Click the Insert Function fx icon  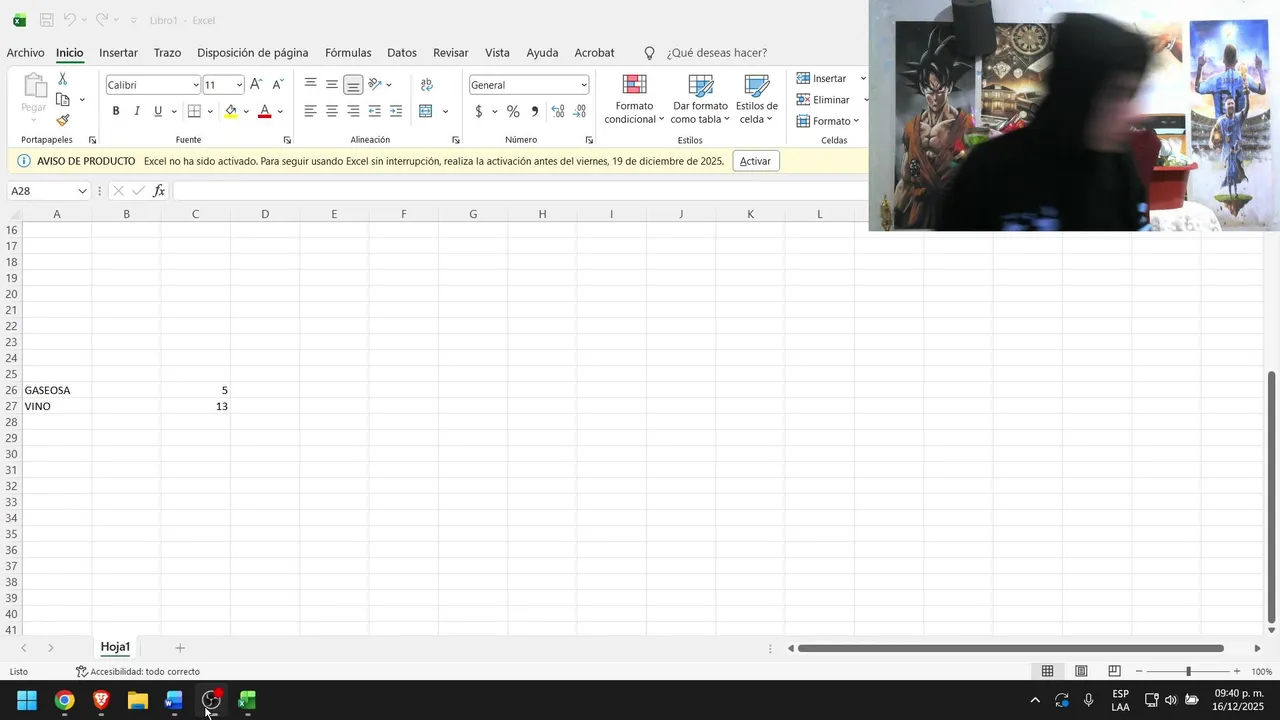(159, 191)
